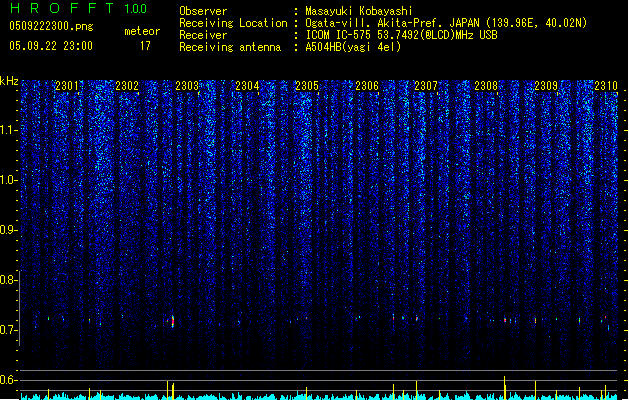The image size is (629, 400).
Task: Click the file name 0509222300.png
Action: (51, 26)
